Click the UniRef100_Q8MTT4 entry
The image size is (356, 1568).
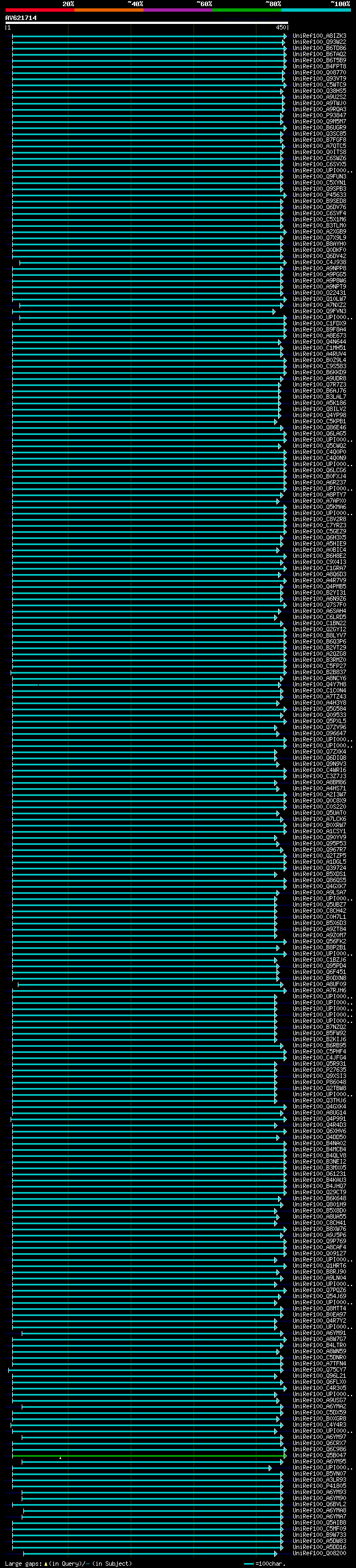pos(319,1309)
